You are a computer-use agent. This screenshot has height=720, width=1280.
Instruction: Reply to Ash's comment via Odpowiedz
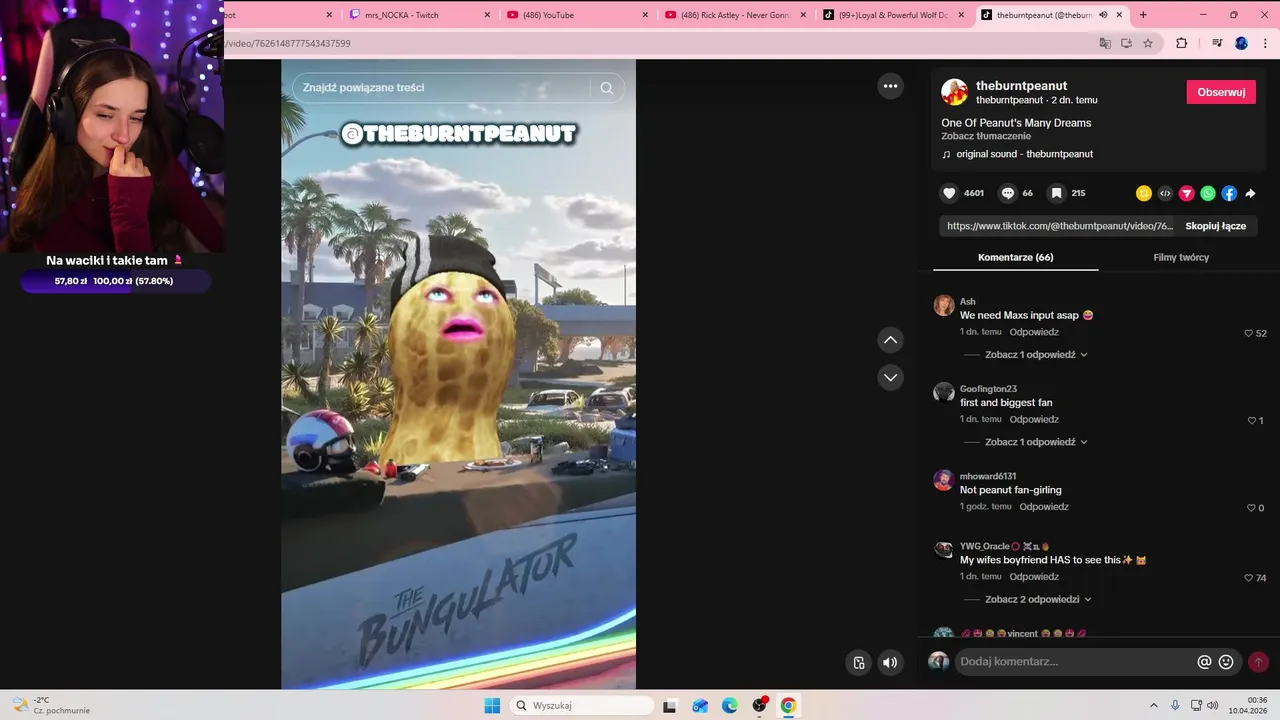point(1034,332)
